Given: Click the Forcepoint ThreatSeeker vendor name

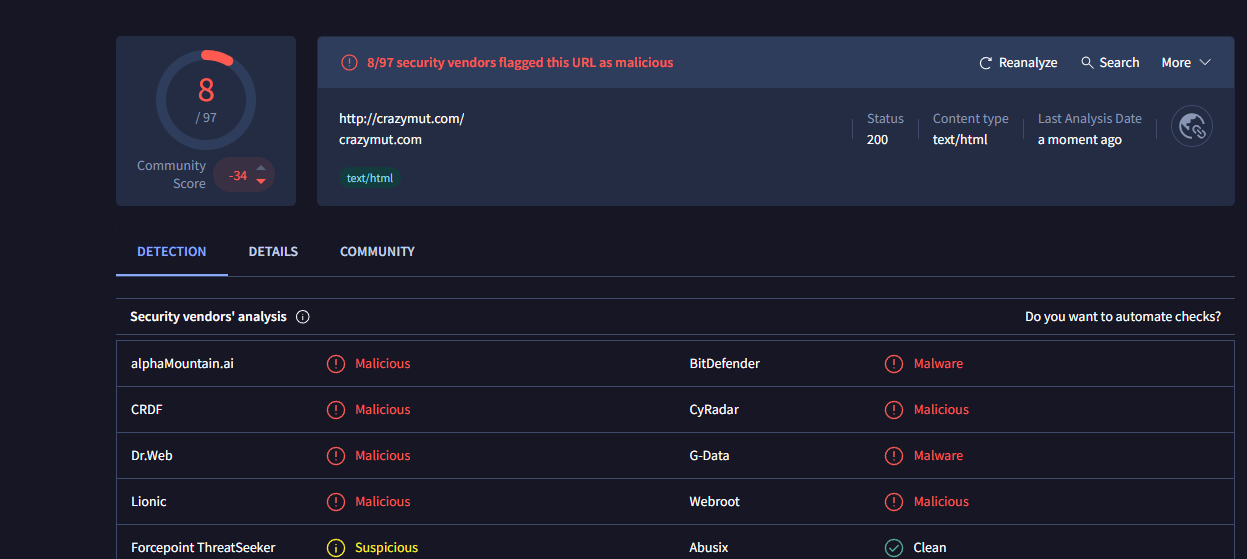Looking at the screenshot, I should click(x=203, y=547).
